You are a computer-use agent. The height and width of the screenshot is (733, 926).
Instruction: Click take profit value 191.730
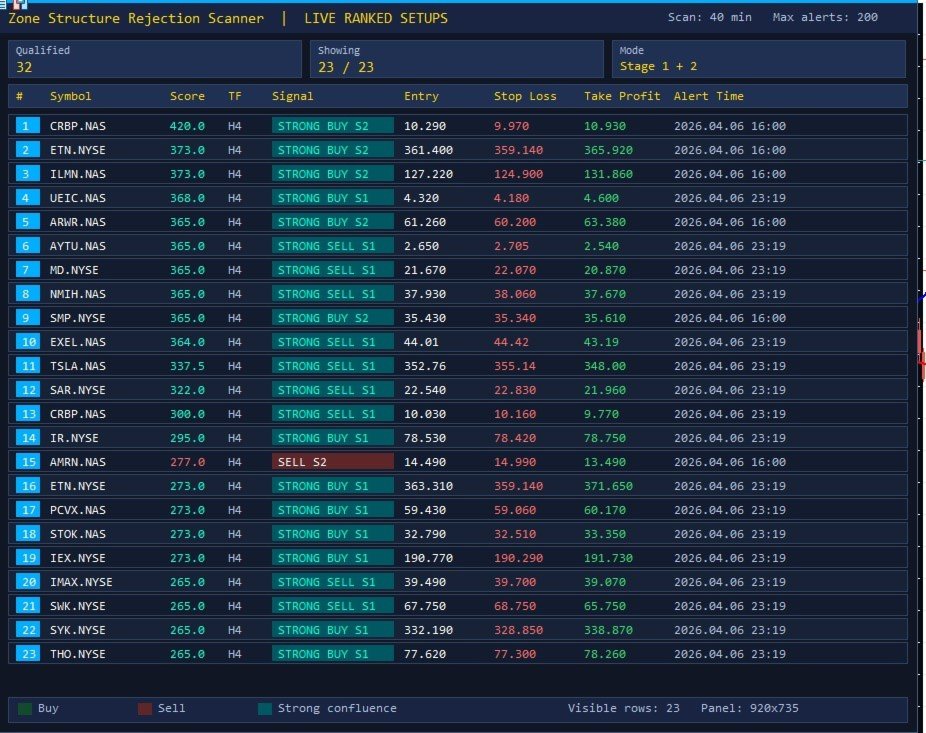(x=608, y=558)
